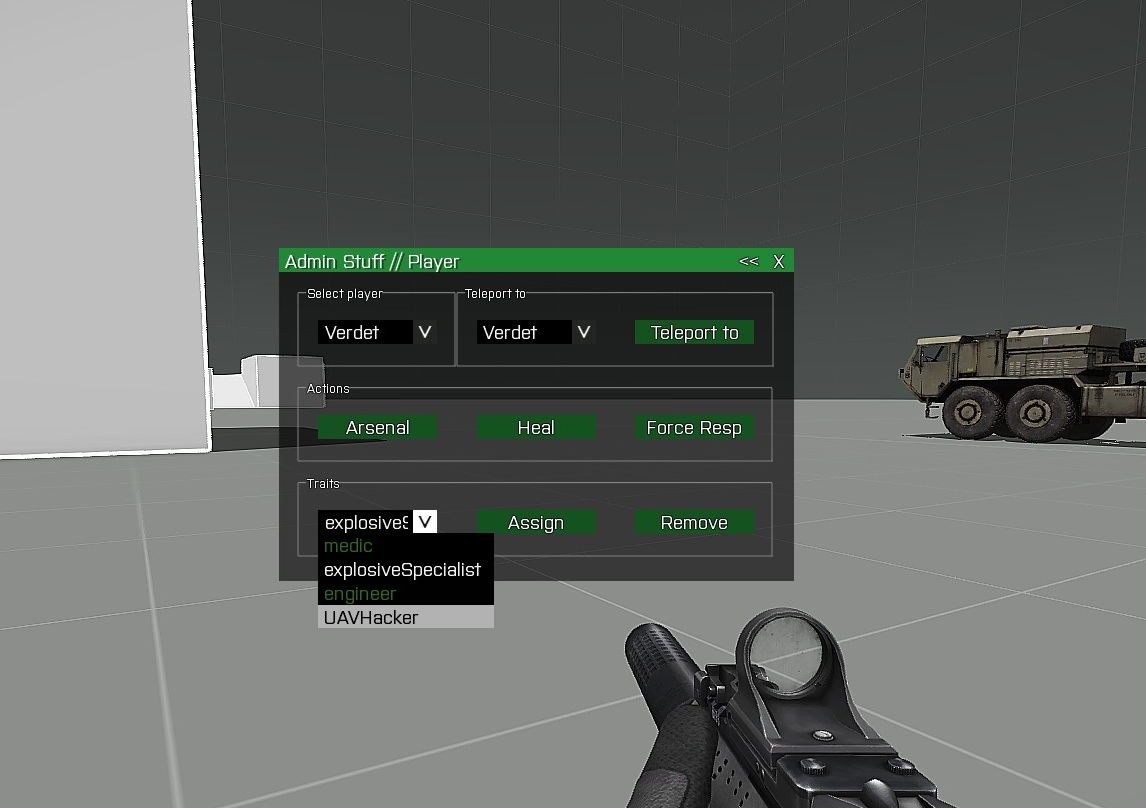The height and width of the screenshot is (808, 1146).
Task: Click the selected explosiveS trait field
Action: [365, 522]
